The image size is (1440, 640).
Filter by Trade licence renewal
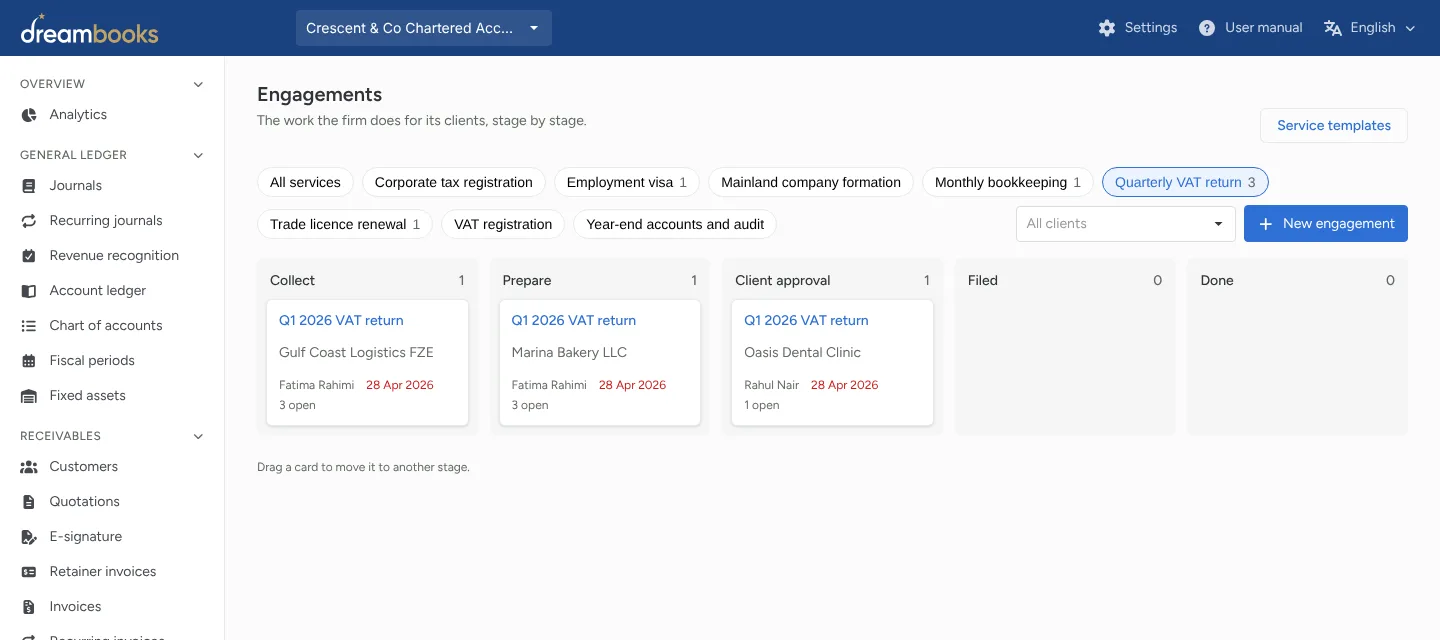345,224
